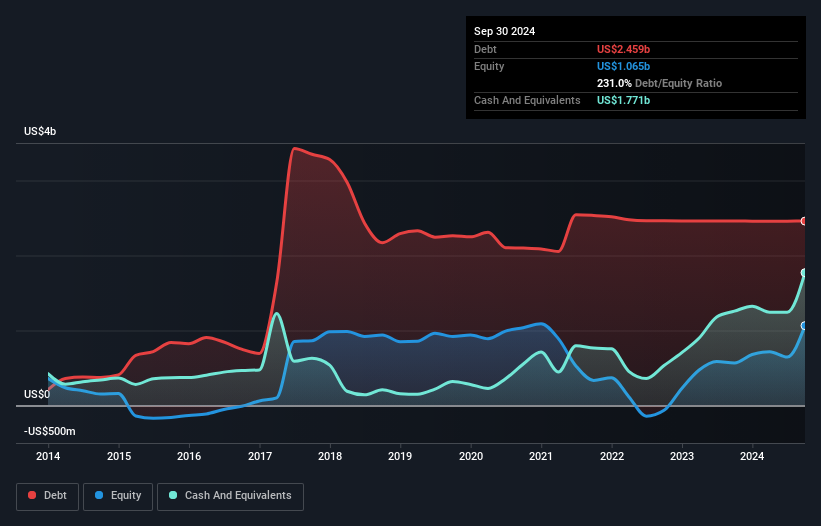
Task: Click the US$4b y-axis label
Action: (40, 131)
